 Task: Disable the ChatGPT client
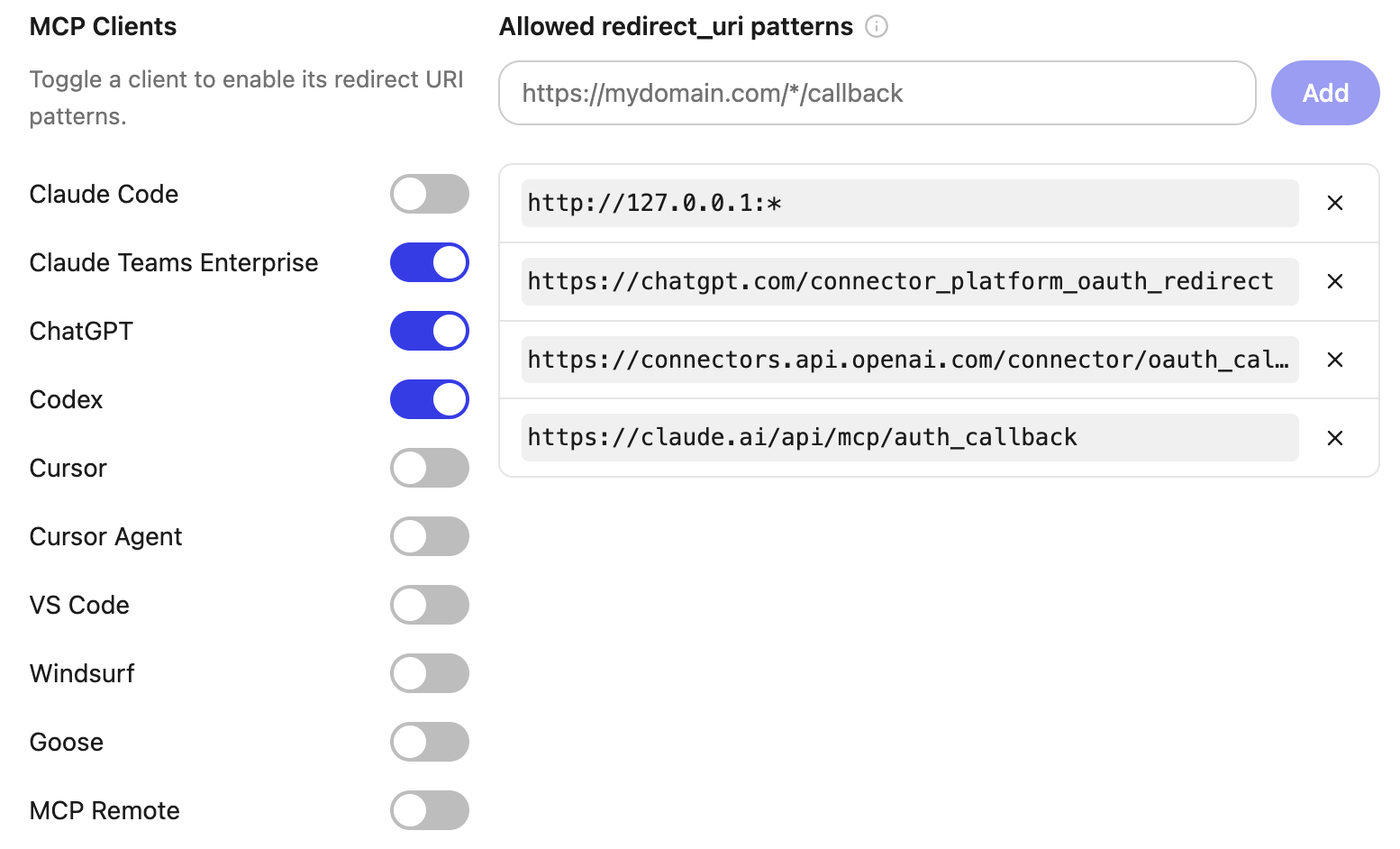(x=430, y=331)
